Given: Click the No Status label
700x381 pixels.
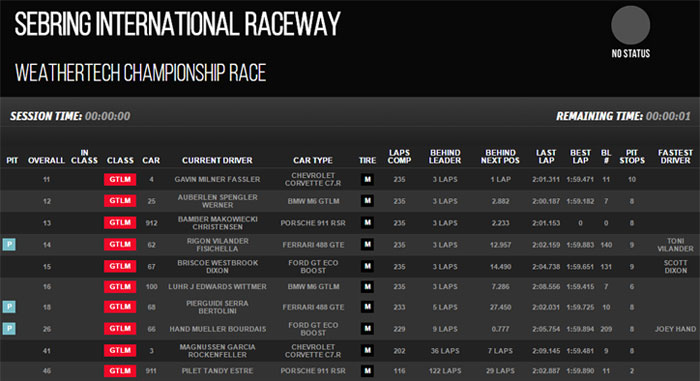Looking at the screenshot, I should point(630,54).
